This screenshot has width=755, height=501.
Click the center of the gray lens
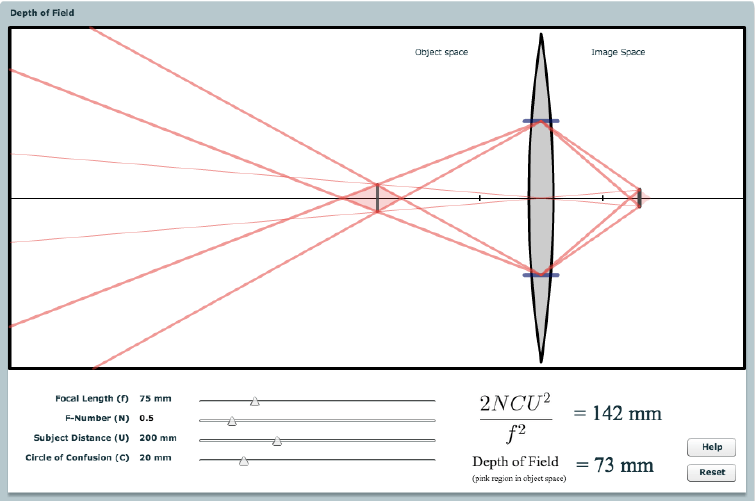[x=541, y=198]
